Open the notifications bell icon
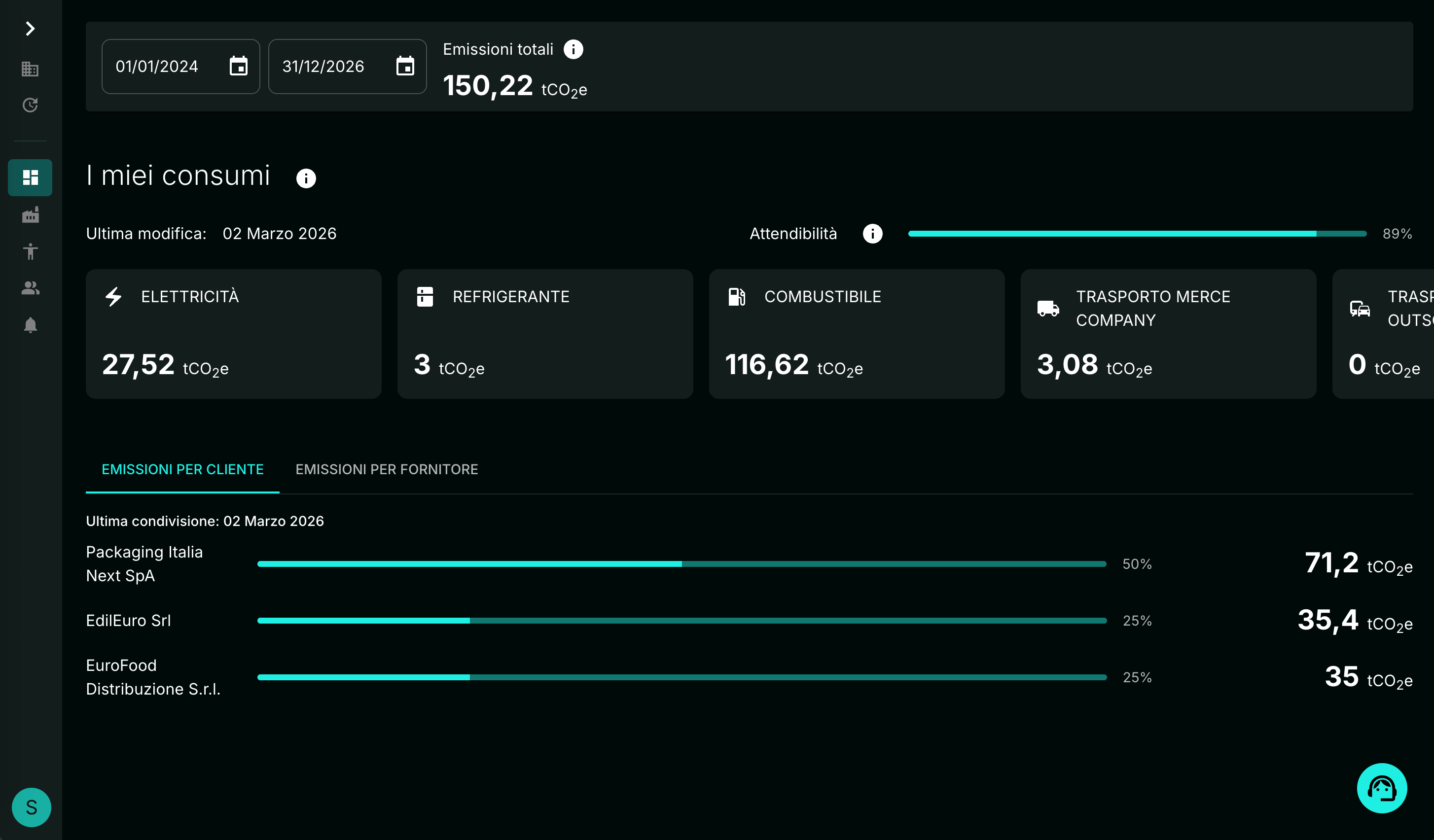Screen dimensions: 1434x840 point(30,325)
